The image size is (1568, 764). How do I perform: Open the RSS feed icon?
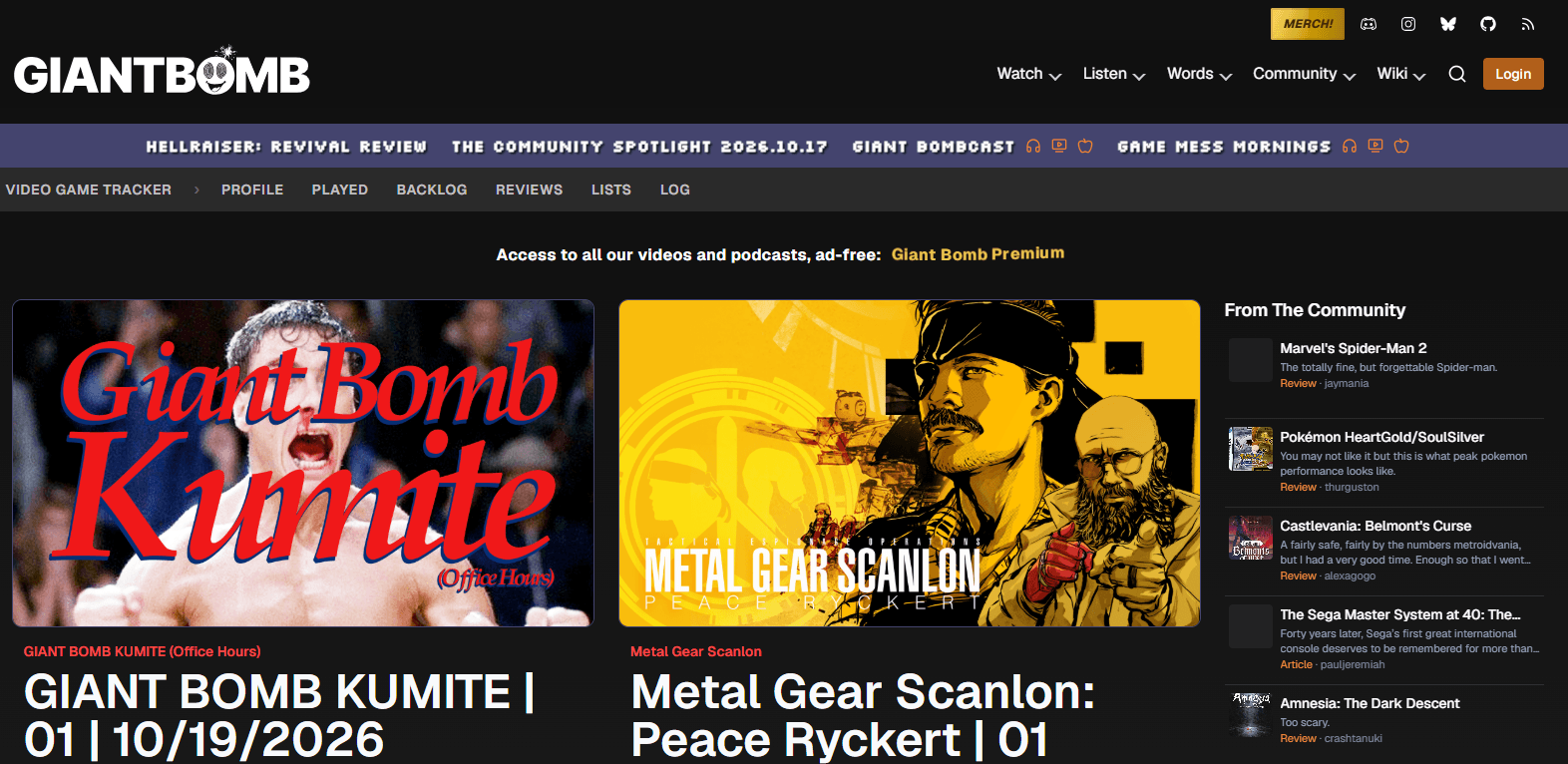tap(1528, 24)
